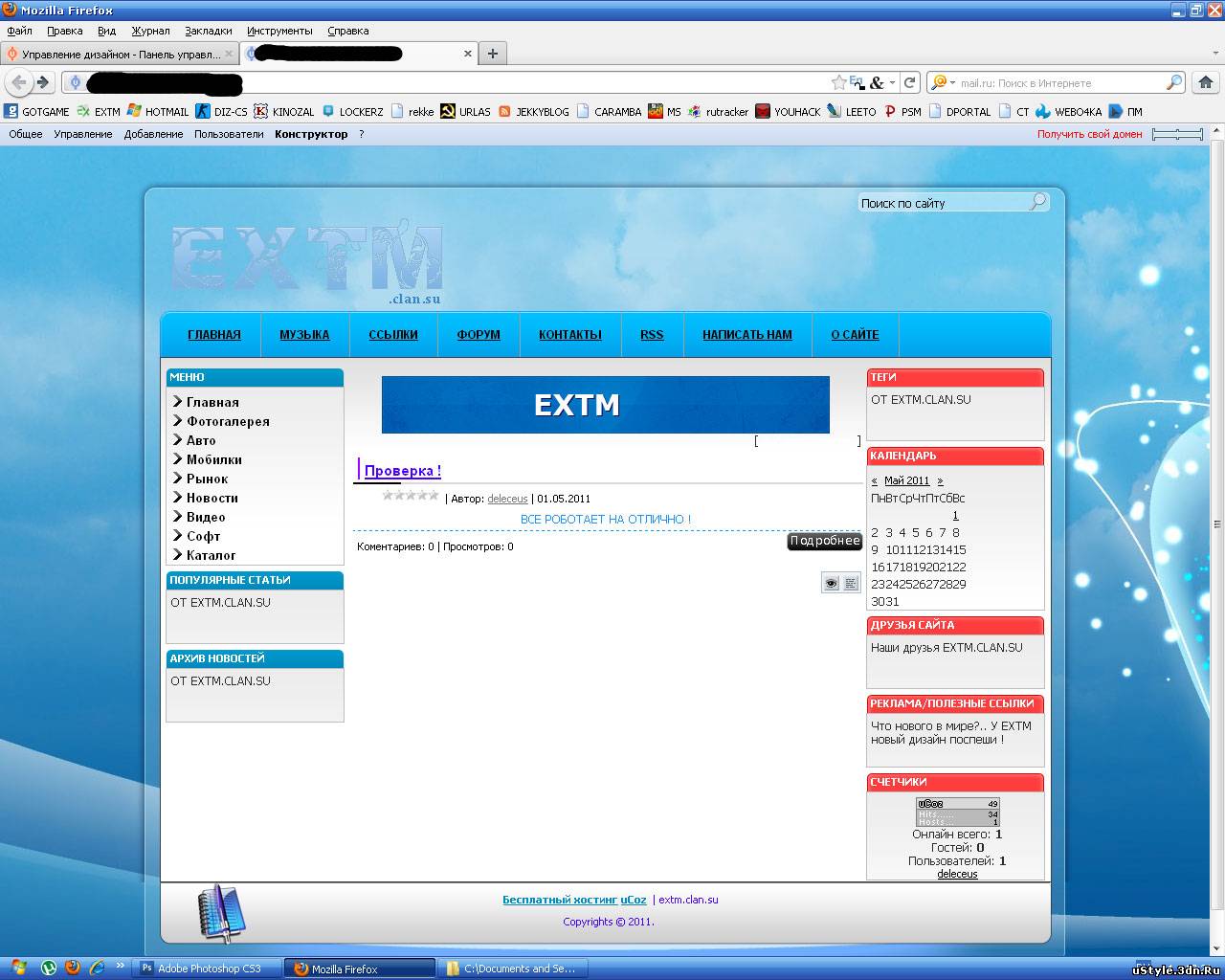Click the Reload page icon
This screenshot has width=1225, height=980.
point(910,82)
